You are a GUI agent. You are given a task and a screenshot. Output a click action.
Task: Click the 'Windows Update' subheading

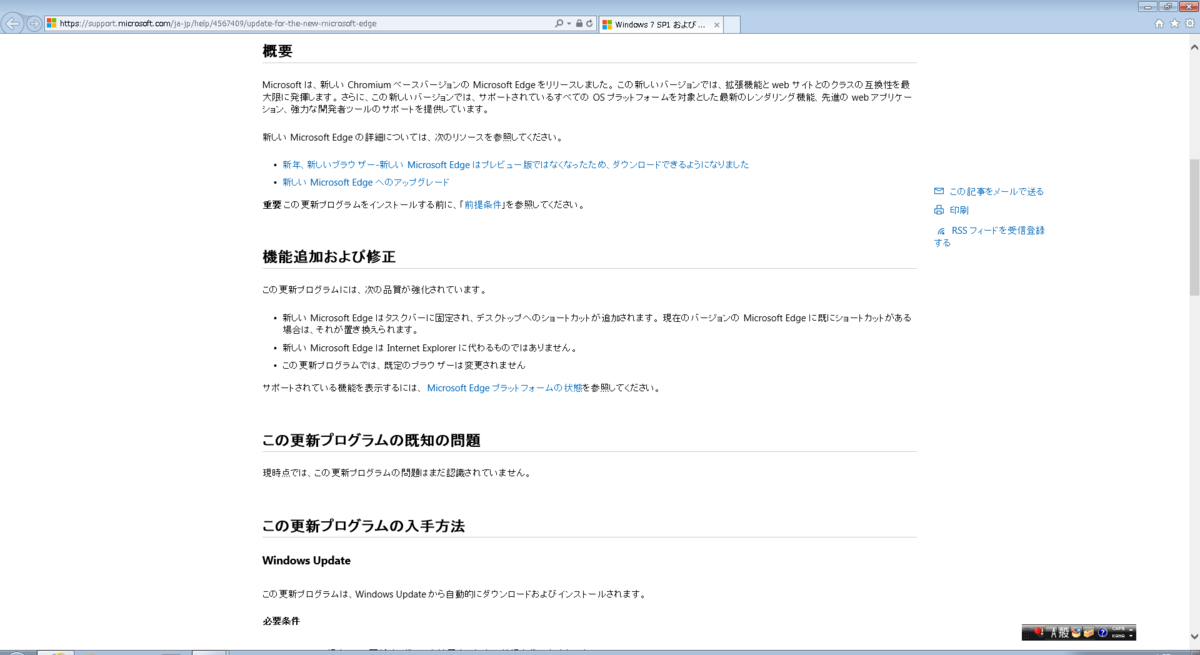pos(306,560)
